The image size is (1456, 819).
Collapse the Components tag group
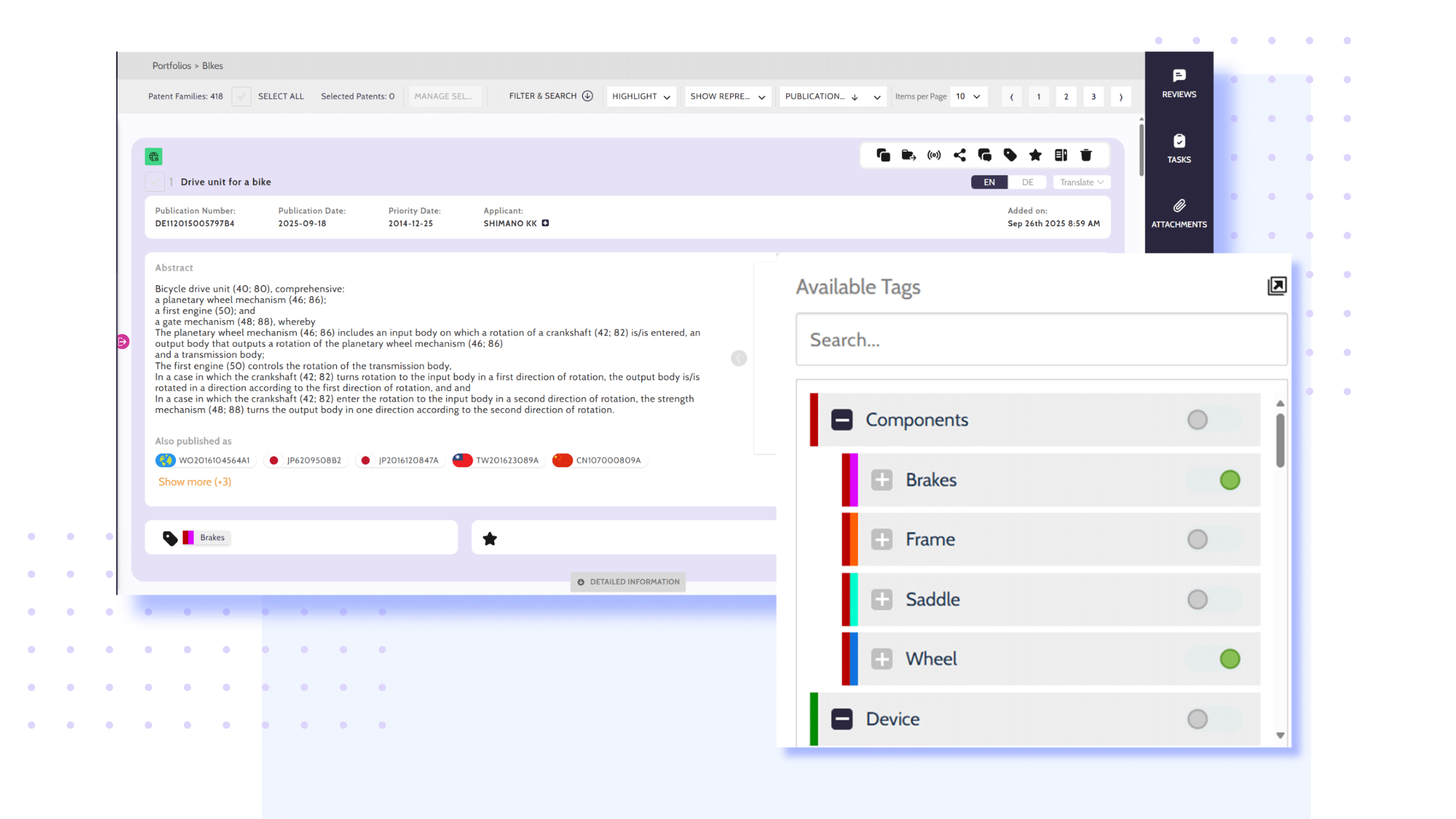(x=841, y=420)
